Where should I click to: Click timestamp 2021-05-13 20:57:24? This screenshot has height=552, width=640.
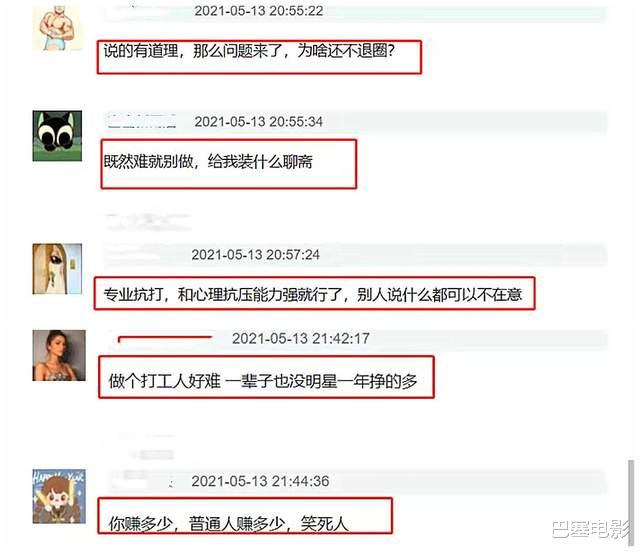[x=256, y=255]
